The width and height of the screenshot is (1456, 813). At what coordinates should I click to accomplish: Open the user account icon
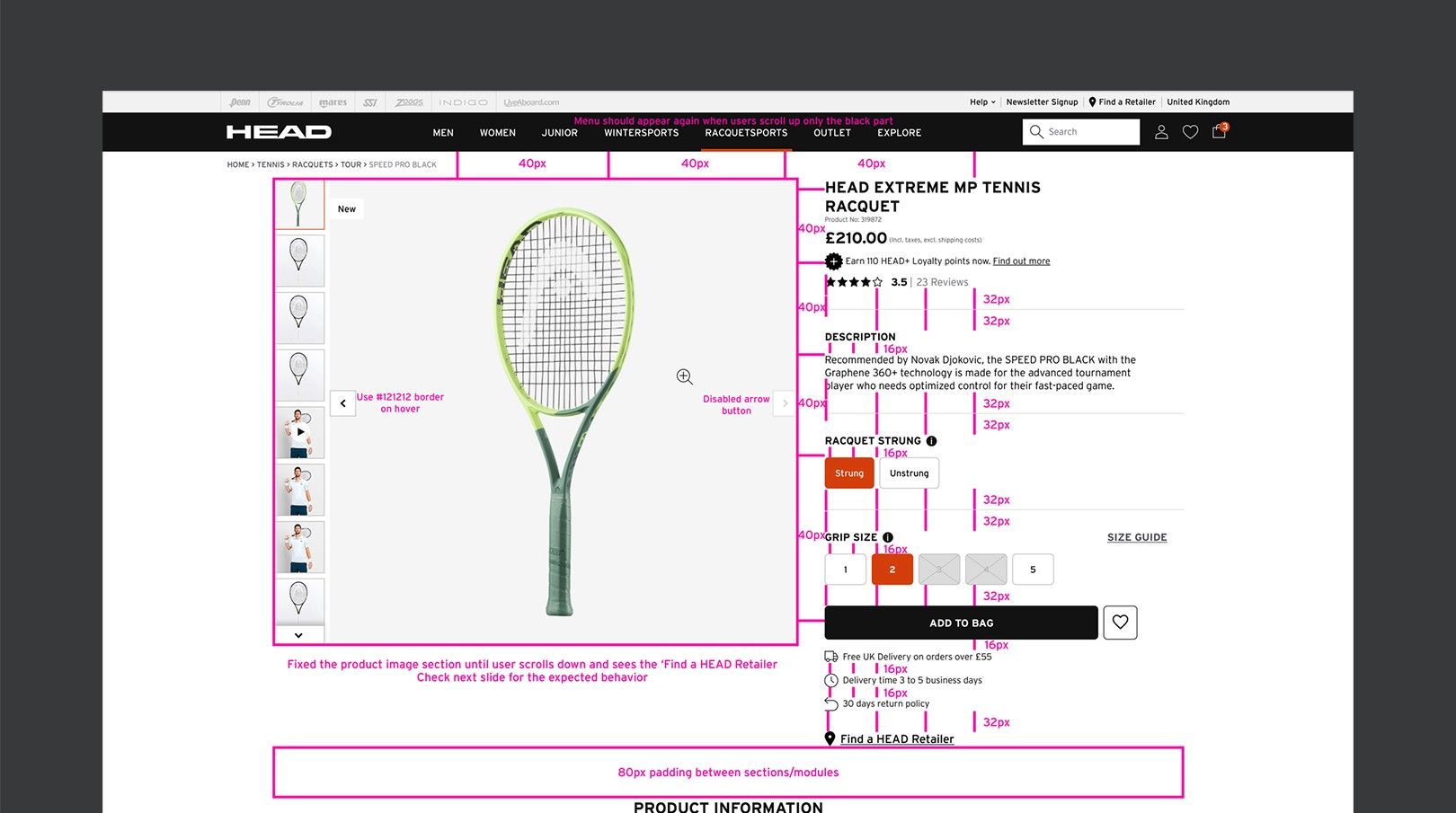tap(1161, 132)
